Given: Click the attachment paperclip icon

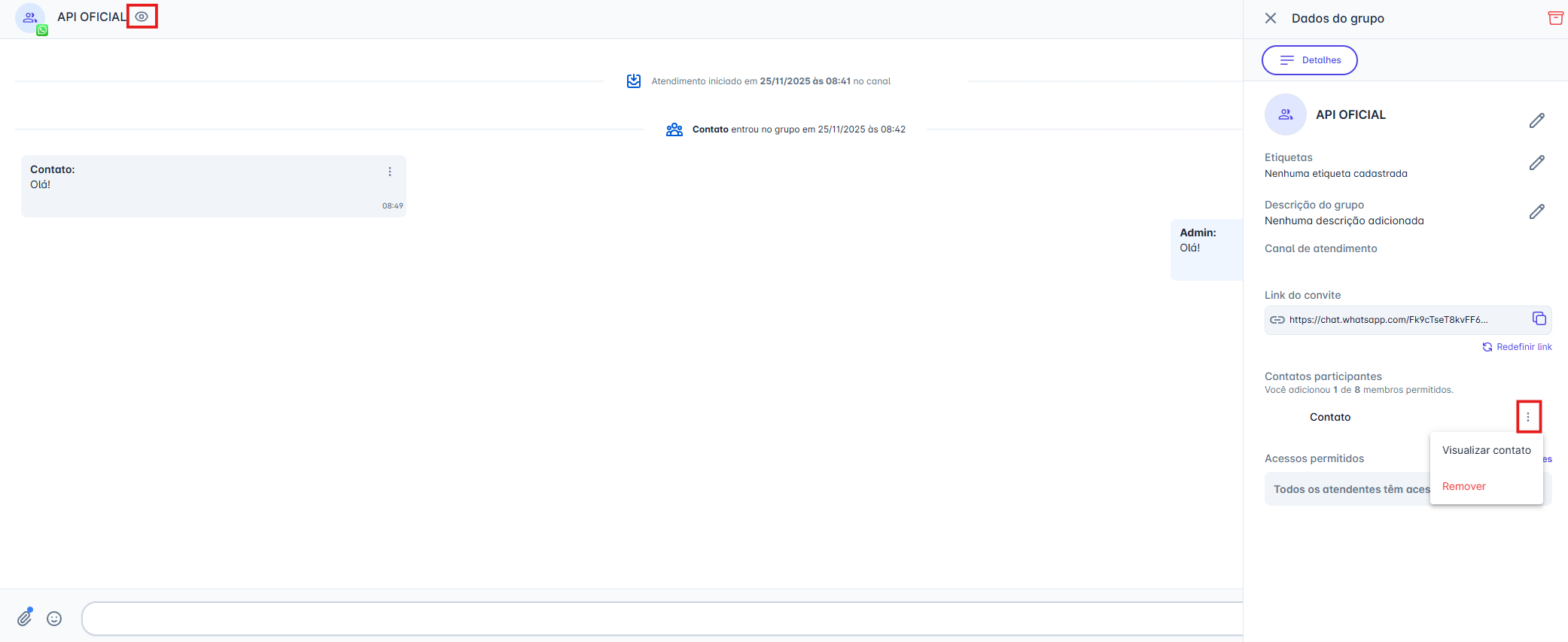Looking at the screenshot, I should pos(25,618).
